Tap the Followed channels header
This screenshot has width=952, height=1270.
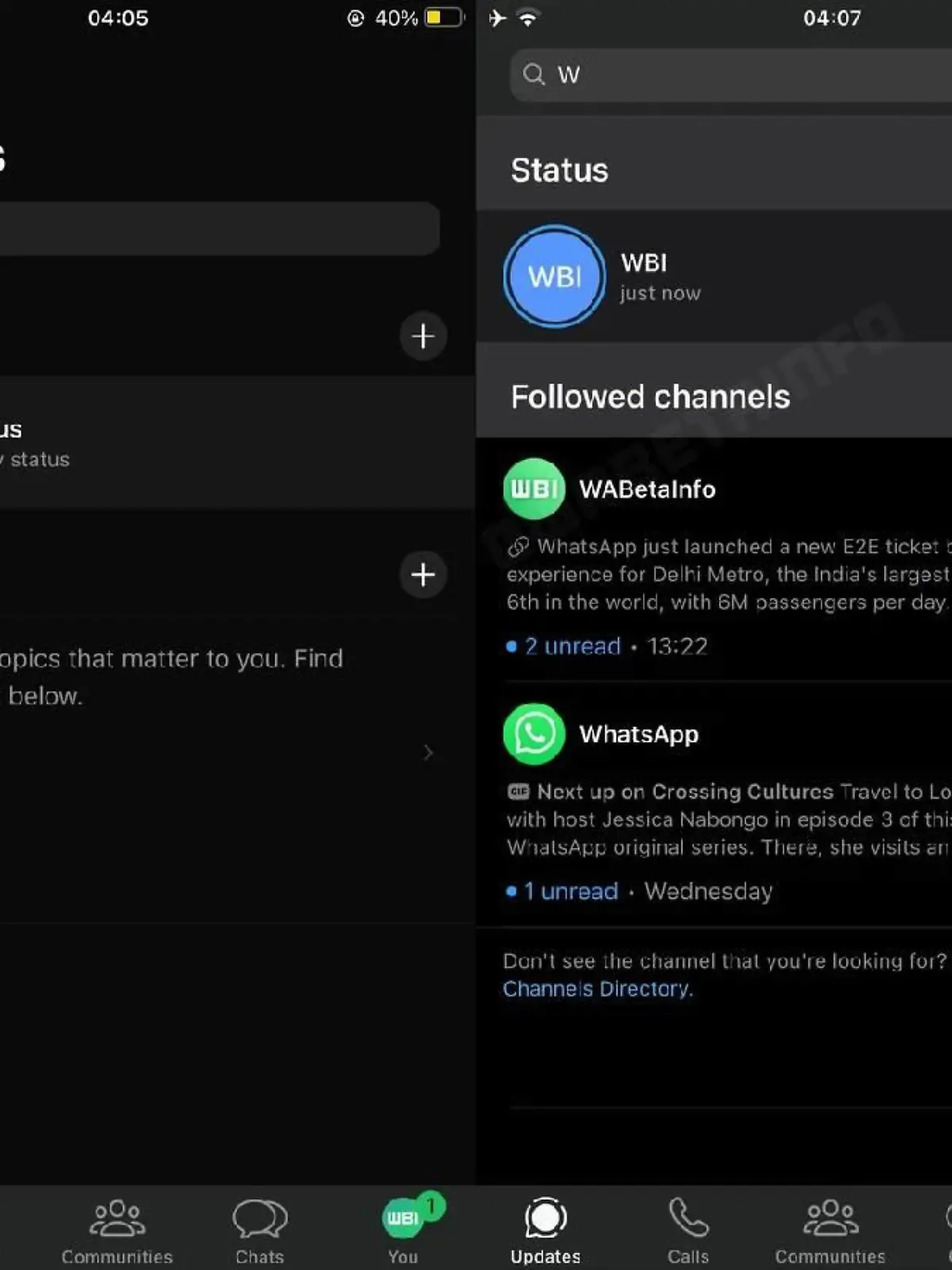click(651, 396)
